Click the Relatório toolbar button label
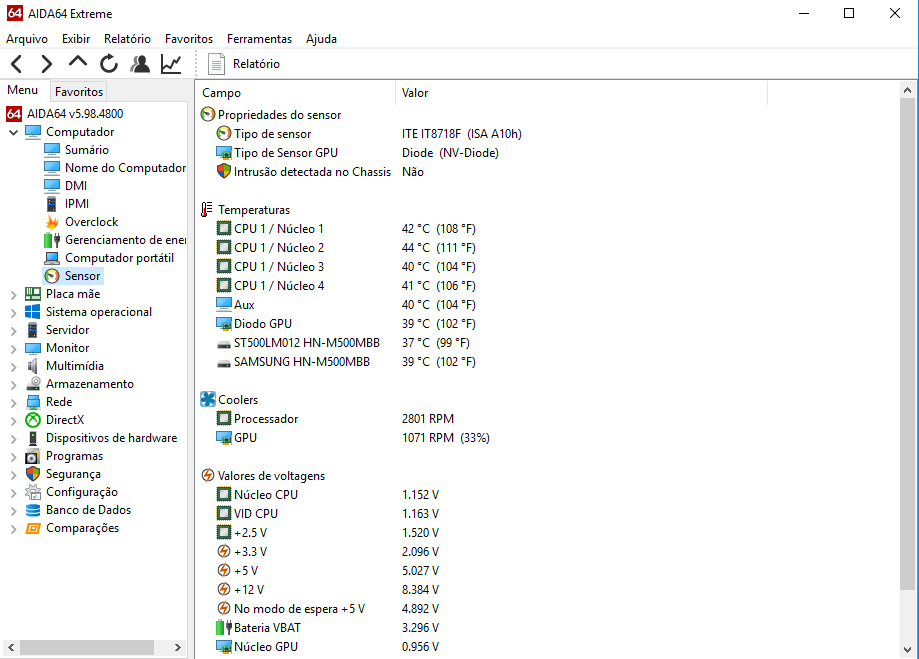Viewport: 919px width, 659px height. click(256, 64)
